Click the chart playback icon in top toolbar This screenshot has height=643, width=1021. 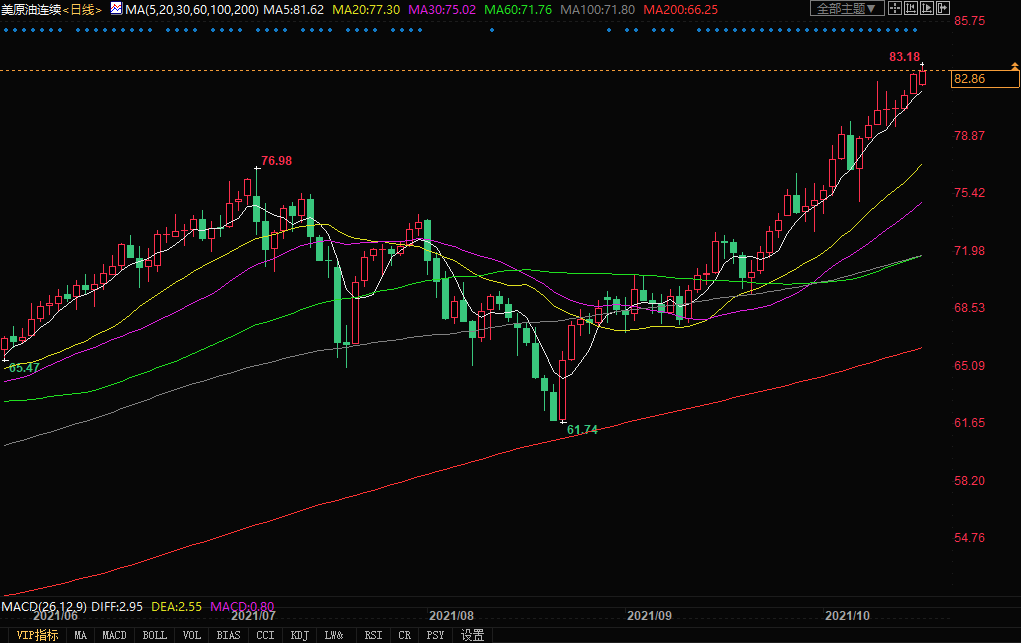(x=926, y=9)
